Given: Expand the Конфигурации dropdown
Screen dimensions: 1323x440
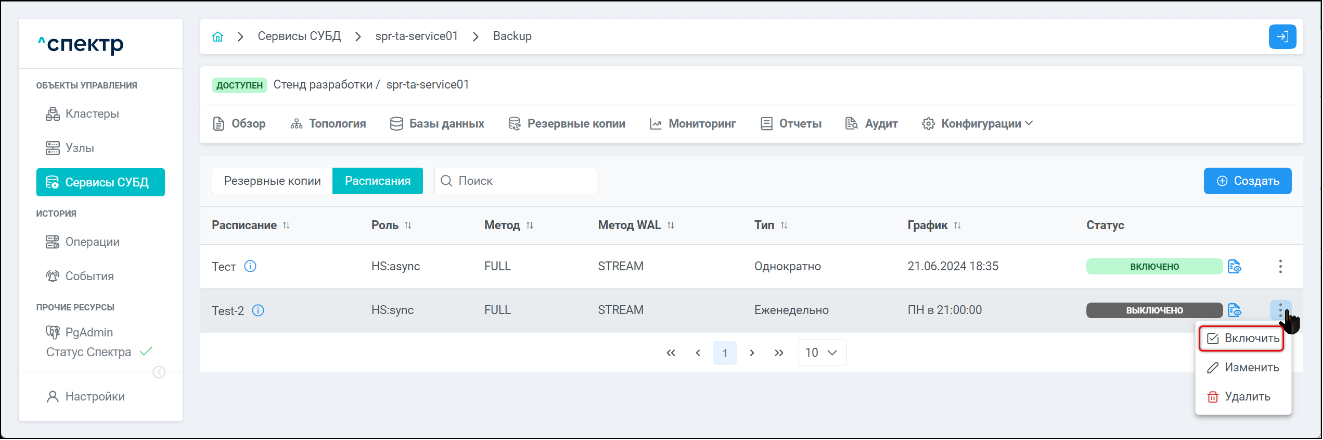Looking at the screenshot, I should [x=977, y=124].
